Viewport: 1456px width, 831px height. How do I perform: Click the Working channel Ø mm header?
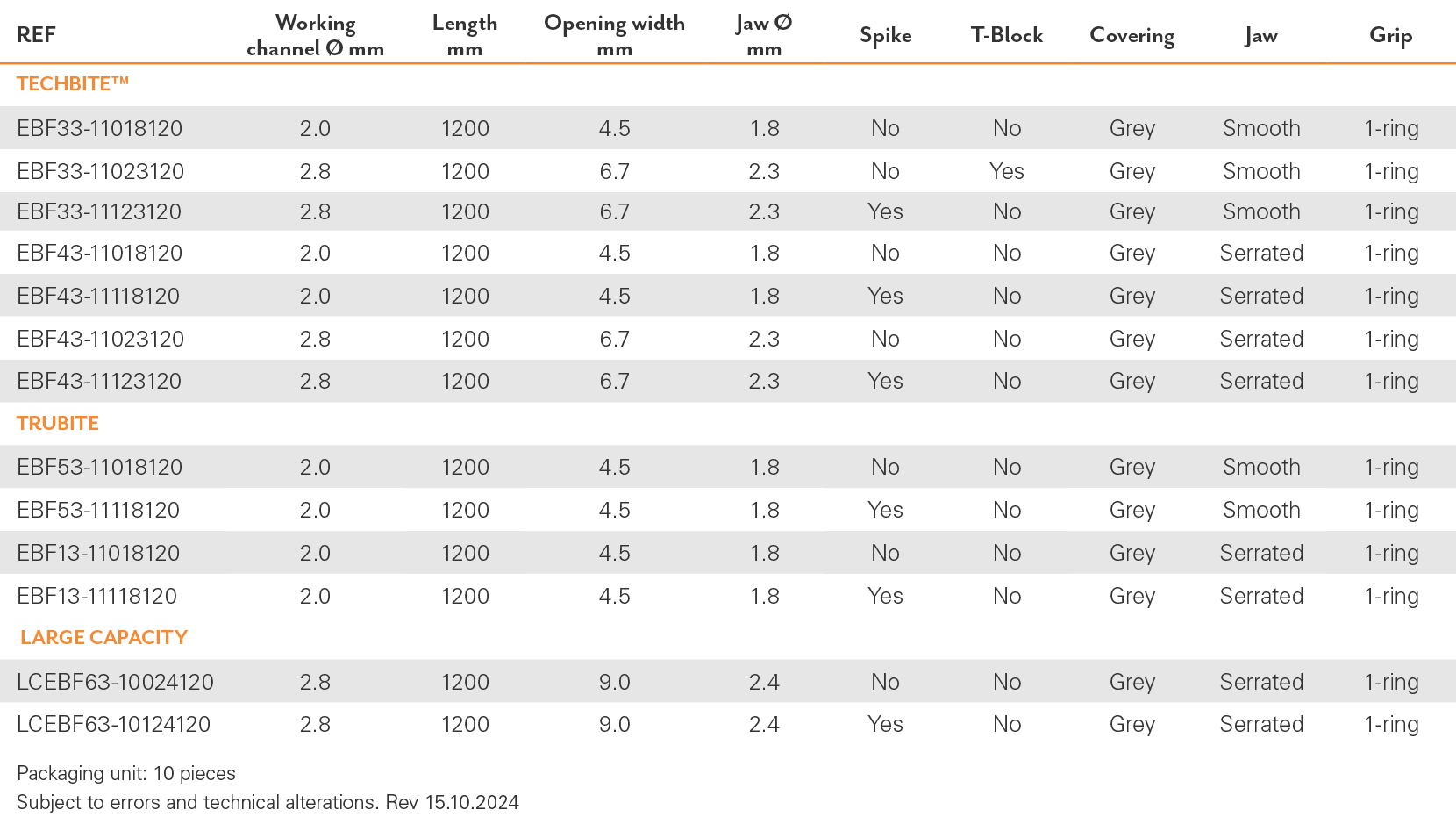pos(316,35)
